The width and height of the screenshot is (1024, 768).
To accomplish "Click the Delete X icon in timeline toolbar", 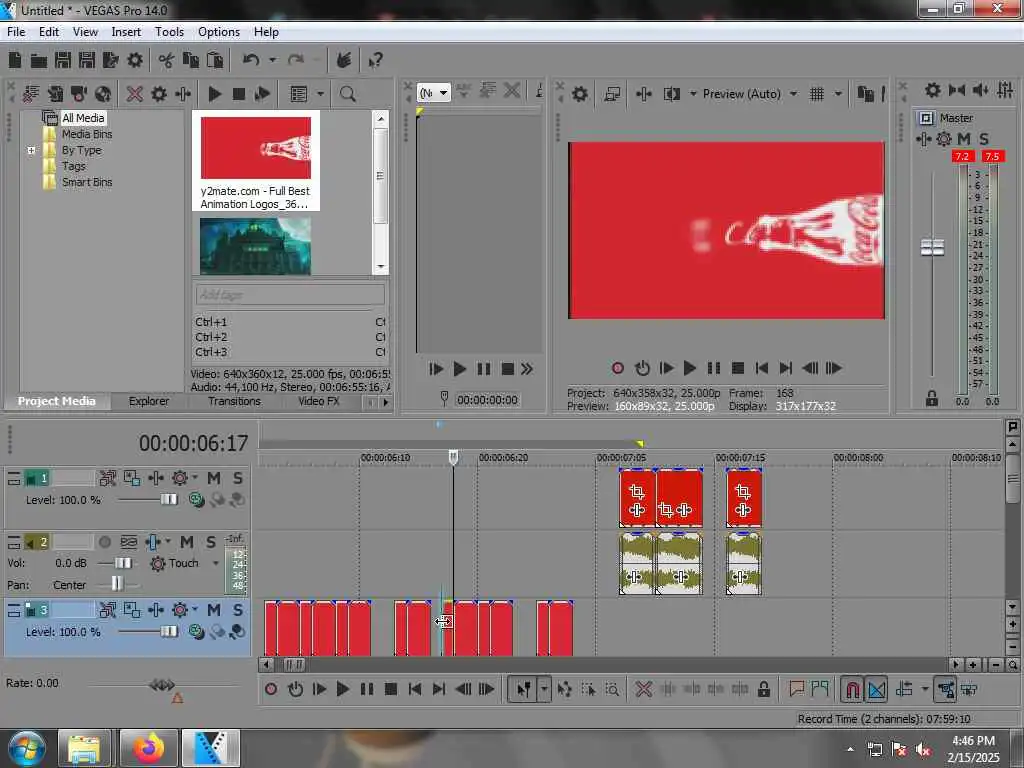I will (x=643, y=690).
